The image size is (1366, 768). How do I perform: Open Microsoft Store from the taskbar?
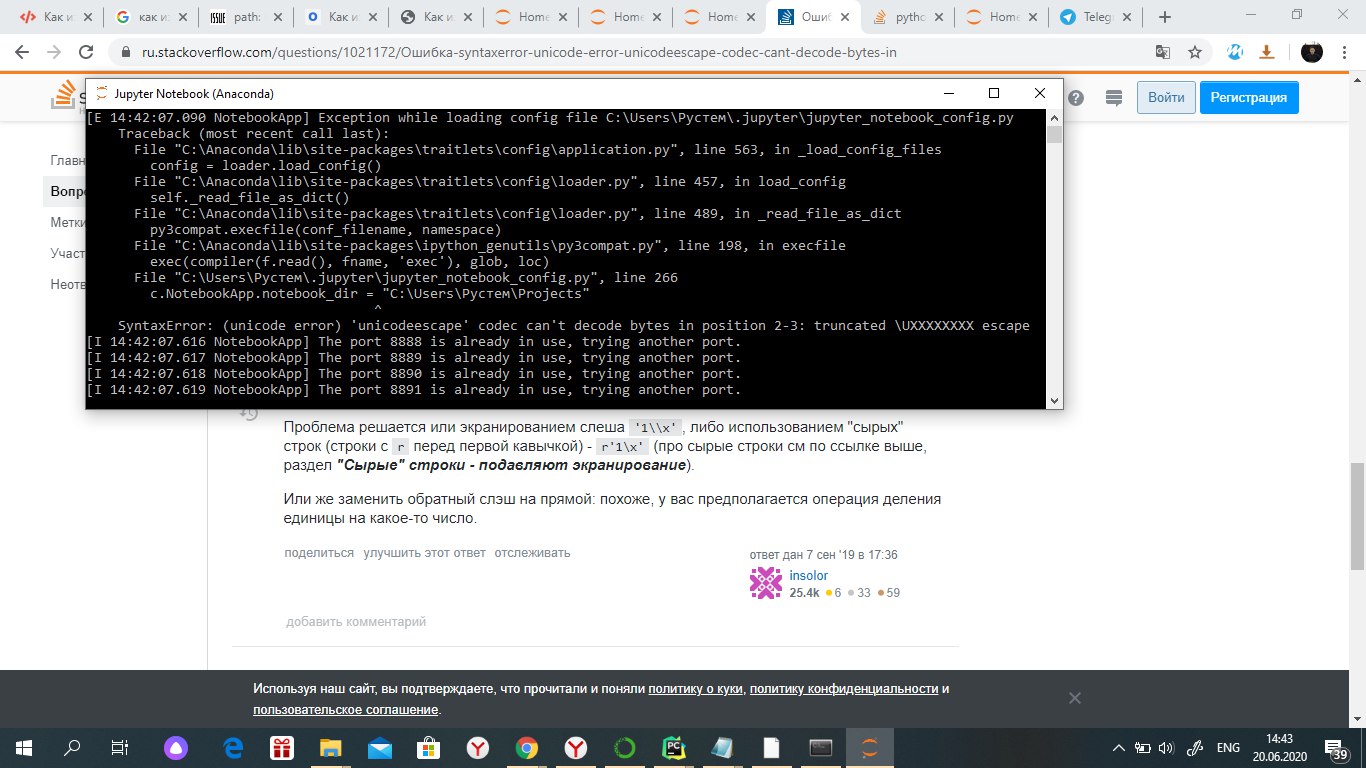click(x=428, y=747)
